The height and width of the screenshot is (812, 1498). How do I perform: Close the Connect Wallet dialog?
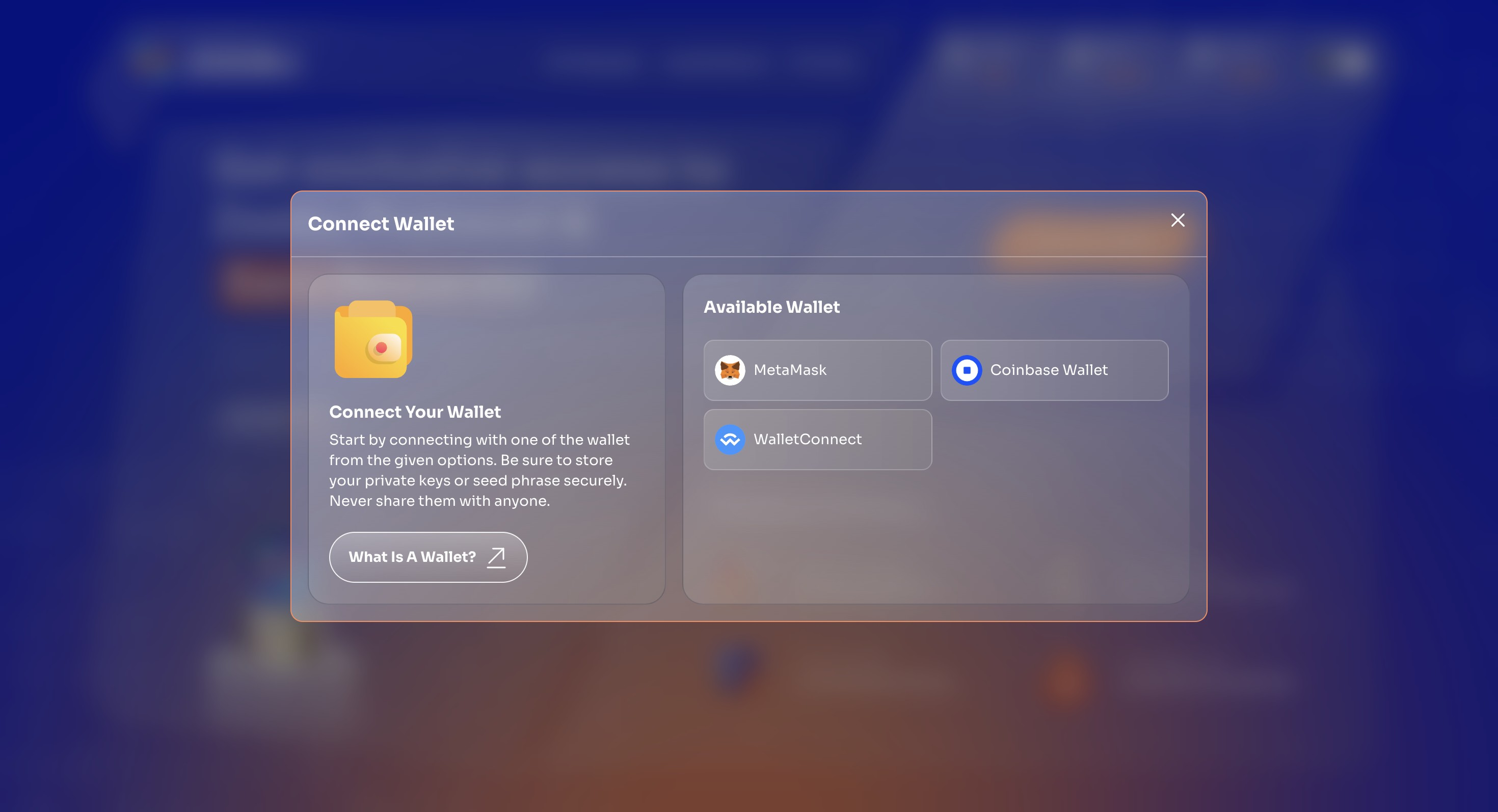click(1178, 220)
